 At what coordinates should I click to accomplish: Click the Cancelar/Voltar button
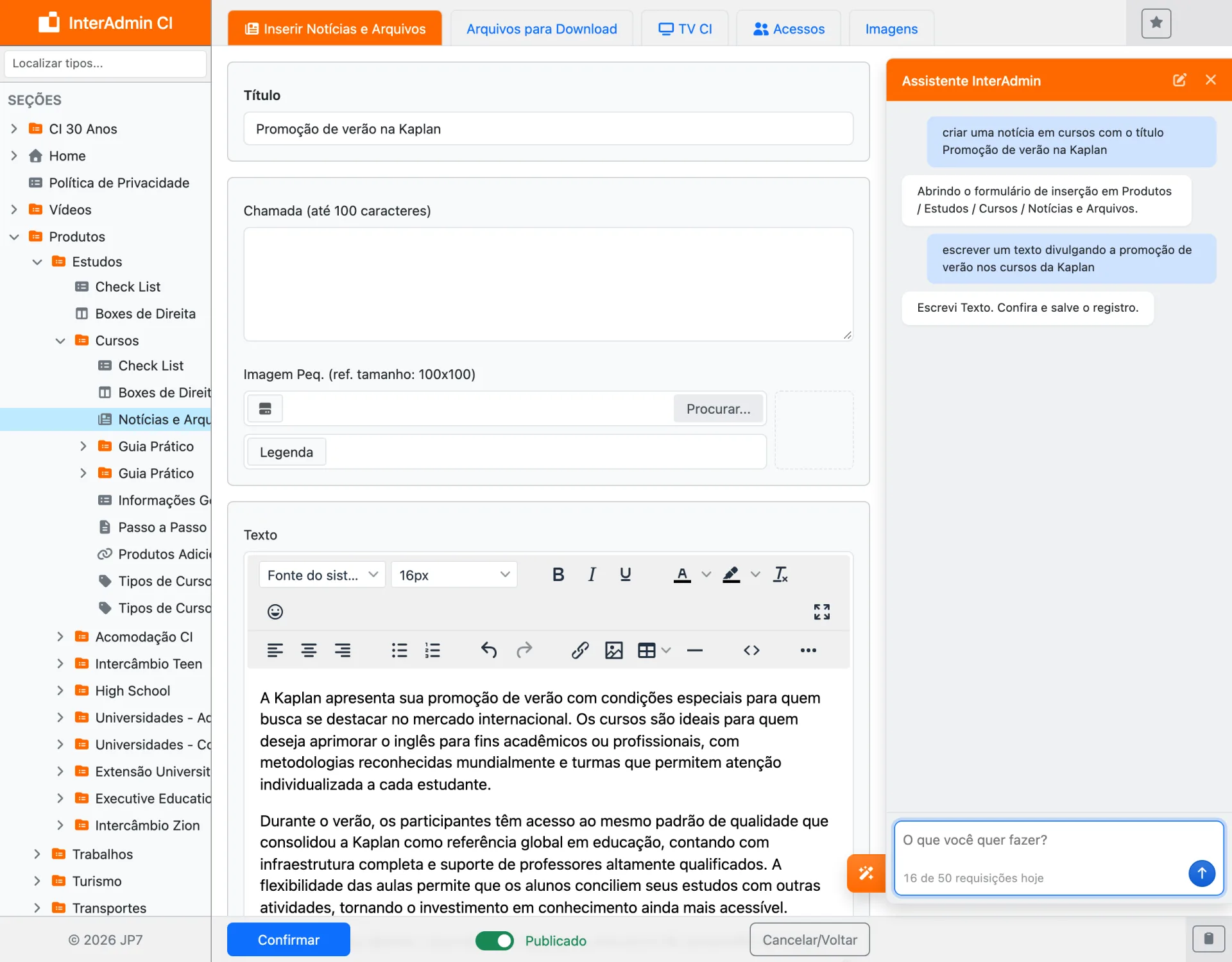tap(810, 940)
